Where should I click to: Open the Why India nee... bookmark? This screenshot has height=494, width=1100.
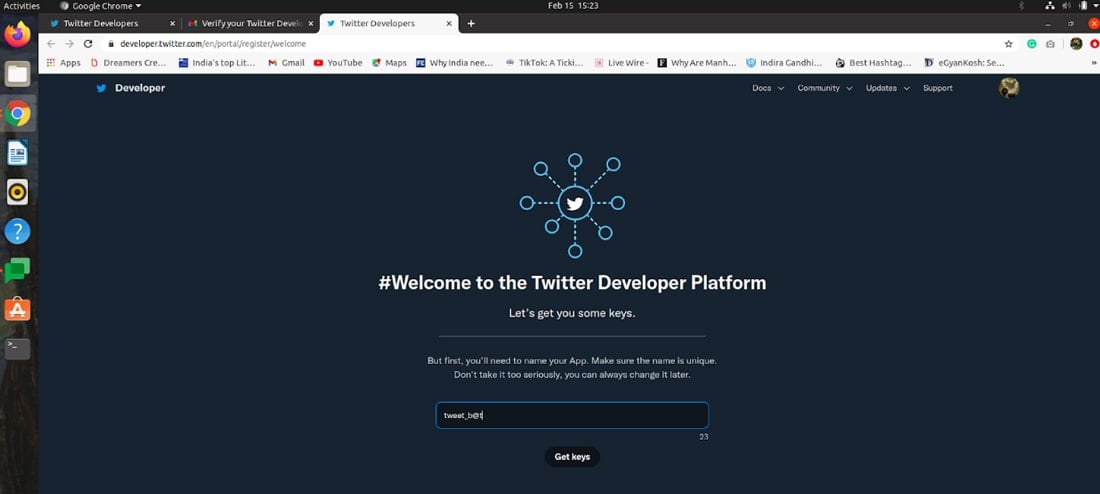click(x=455, y=62)
